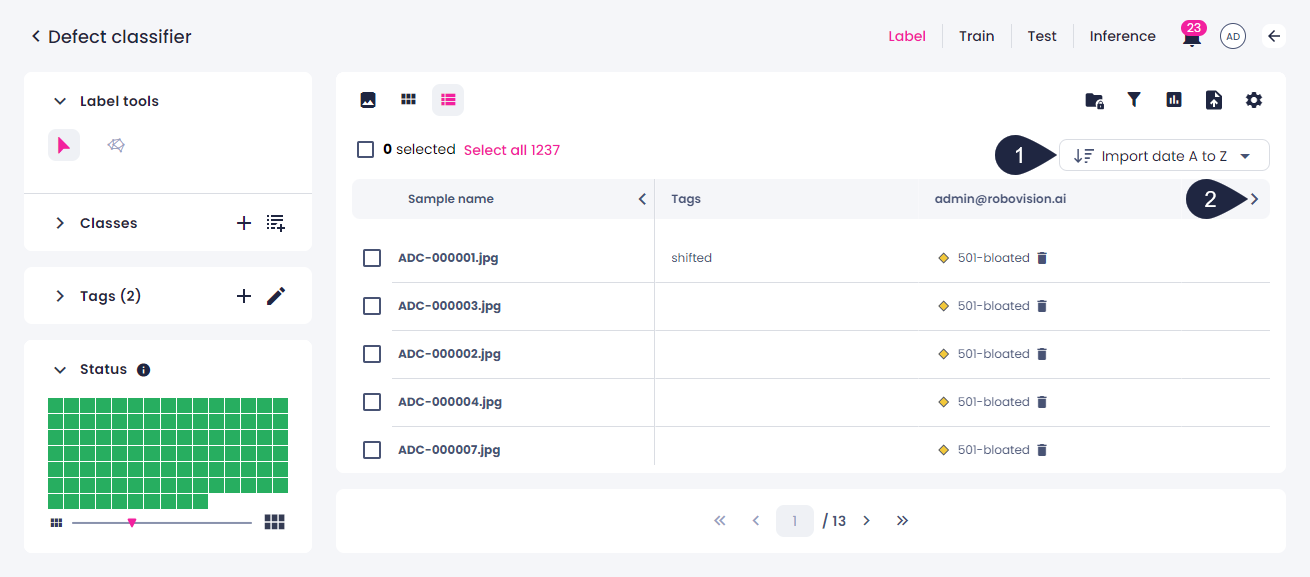The width and height of the screenshot is (1310, 577).
Task: Check the ADC-000001.jpg row
Action: tap(372, 258)
